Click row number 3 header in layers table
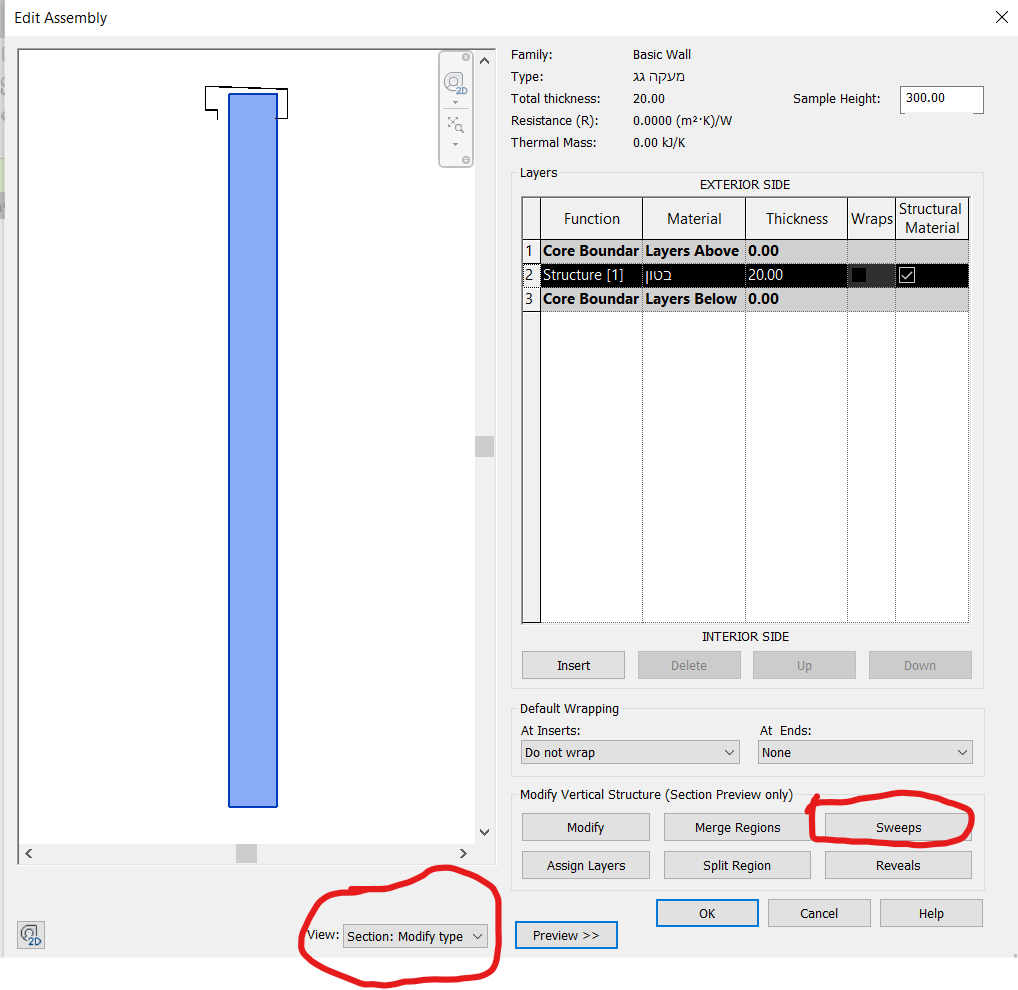Image resolution: width=1018 pixels, height=990 pixels. 531,299
